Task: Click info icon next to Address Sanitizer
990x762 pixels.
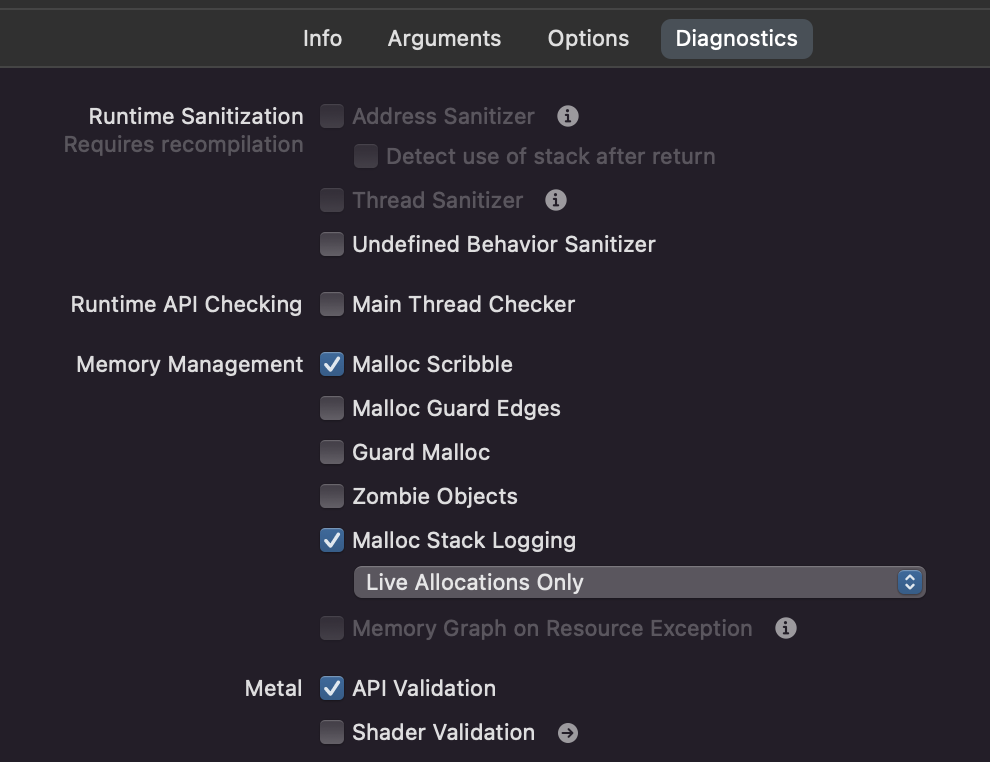Action: [568, 116]
